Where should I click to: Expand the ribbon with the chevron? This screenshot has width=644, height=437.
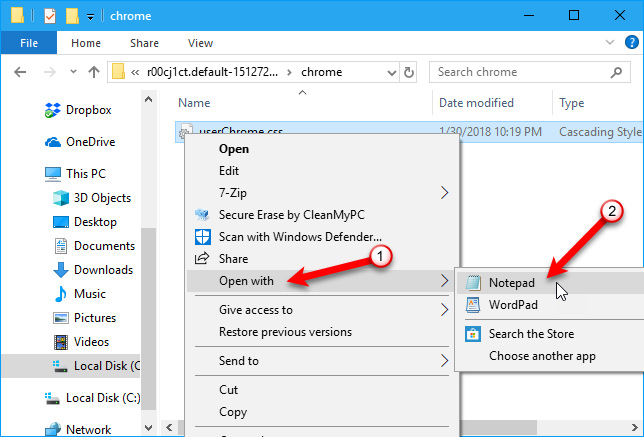pos(602,44)
